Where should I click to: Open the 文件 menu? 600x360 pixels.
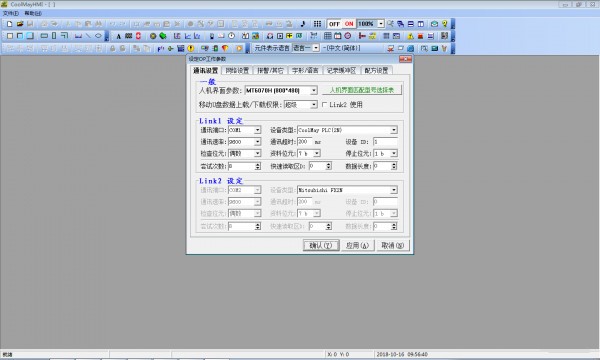[x=11, y=13]
